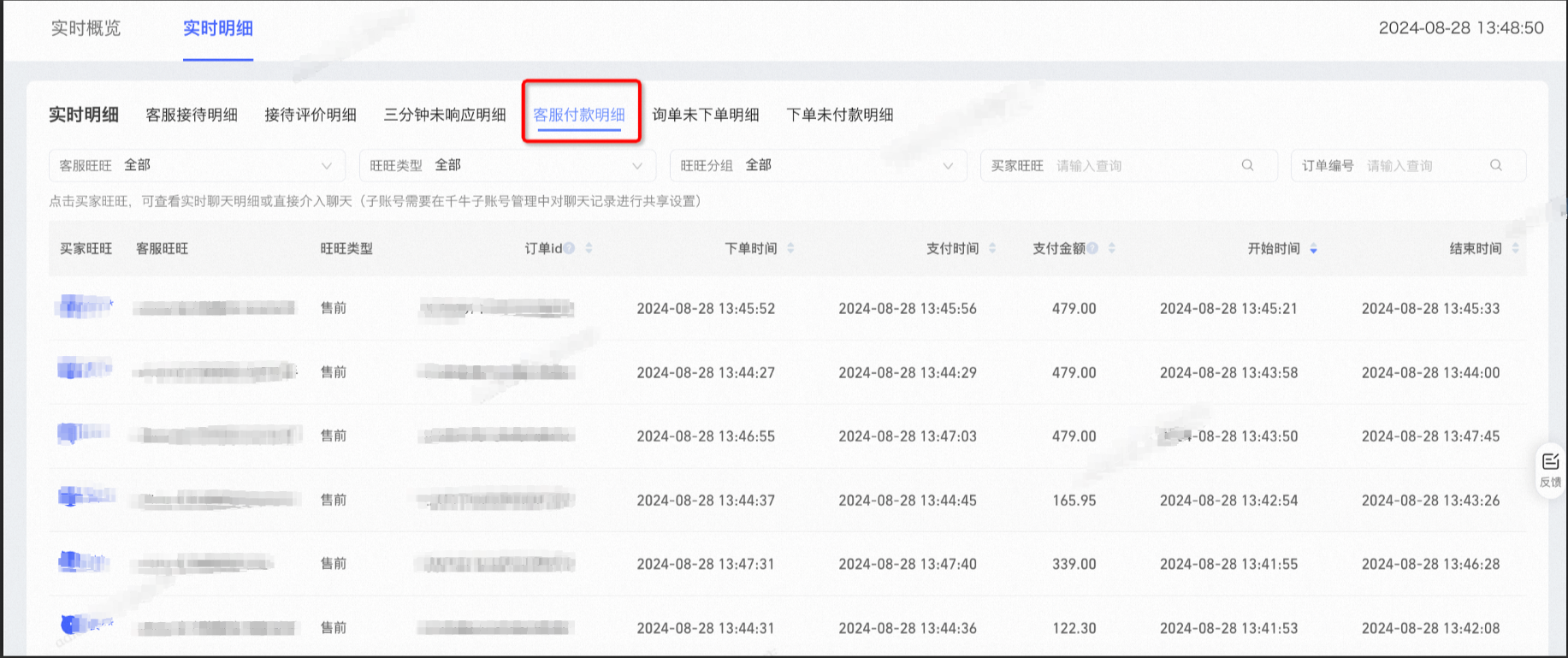Click the 买家旺旺 column header
The image size is (1568, 658).
point(86,248)
